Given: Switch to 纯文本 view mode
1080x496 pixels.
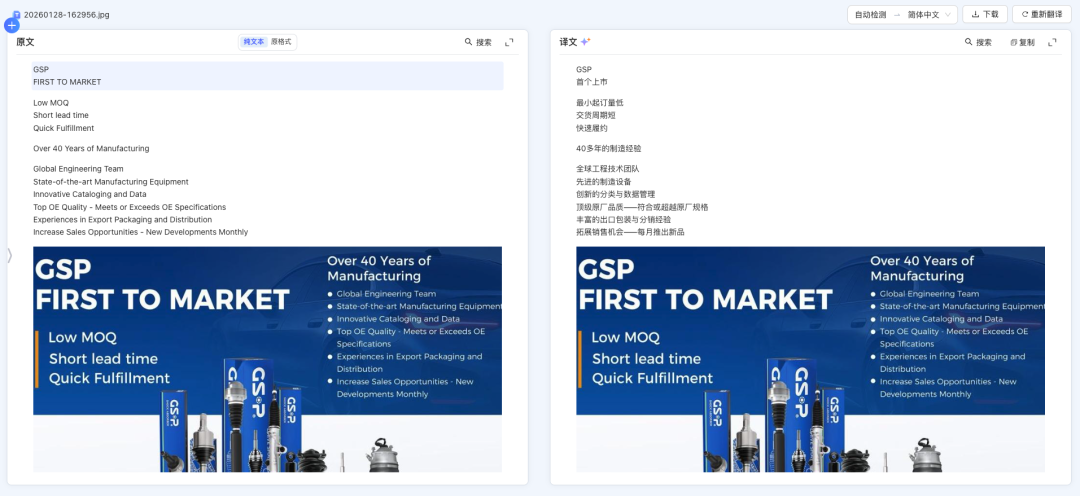Looking at the screenshot, I should [253, 42].
